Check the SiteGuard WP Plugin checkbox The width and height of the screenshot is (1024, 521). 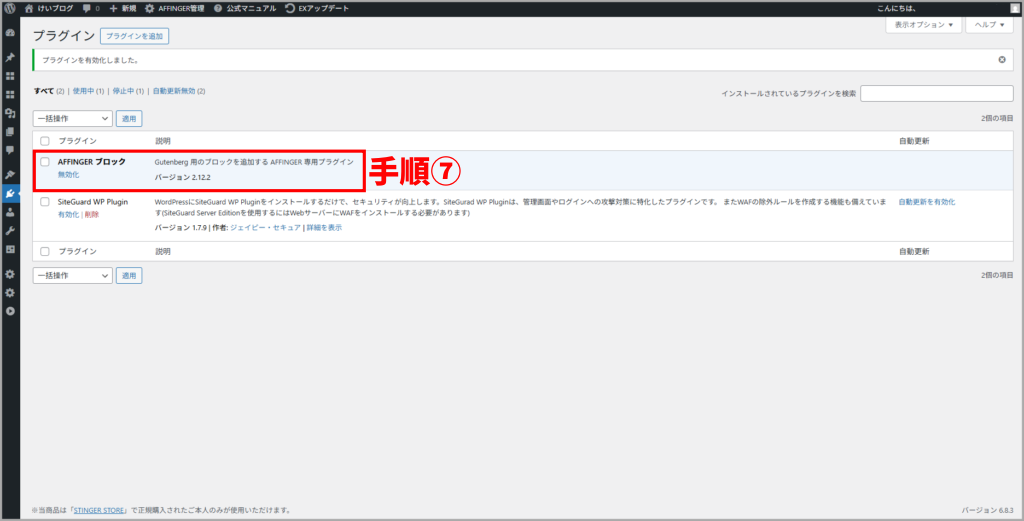pos(45,201)
